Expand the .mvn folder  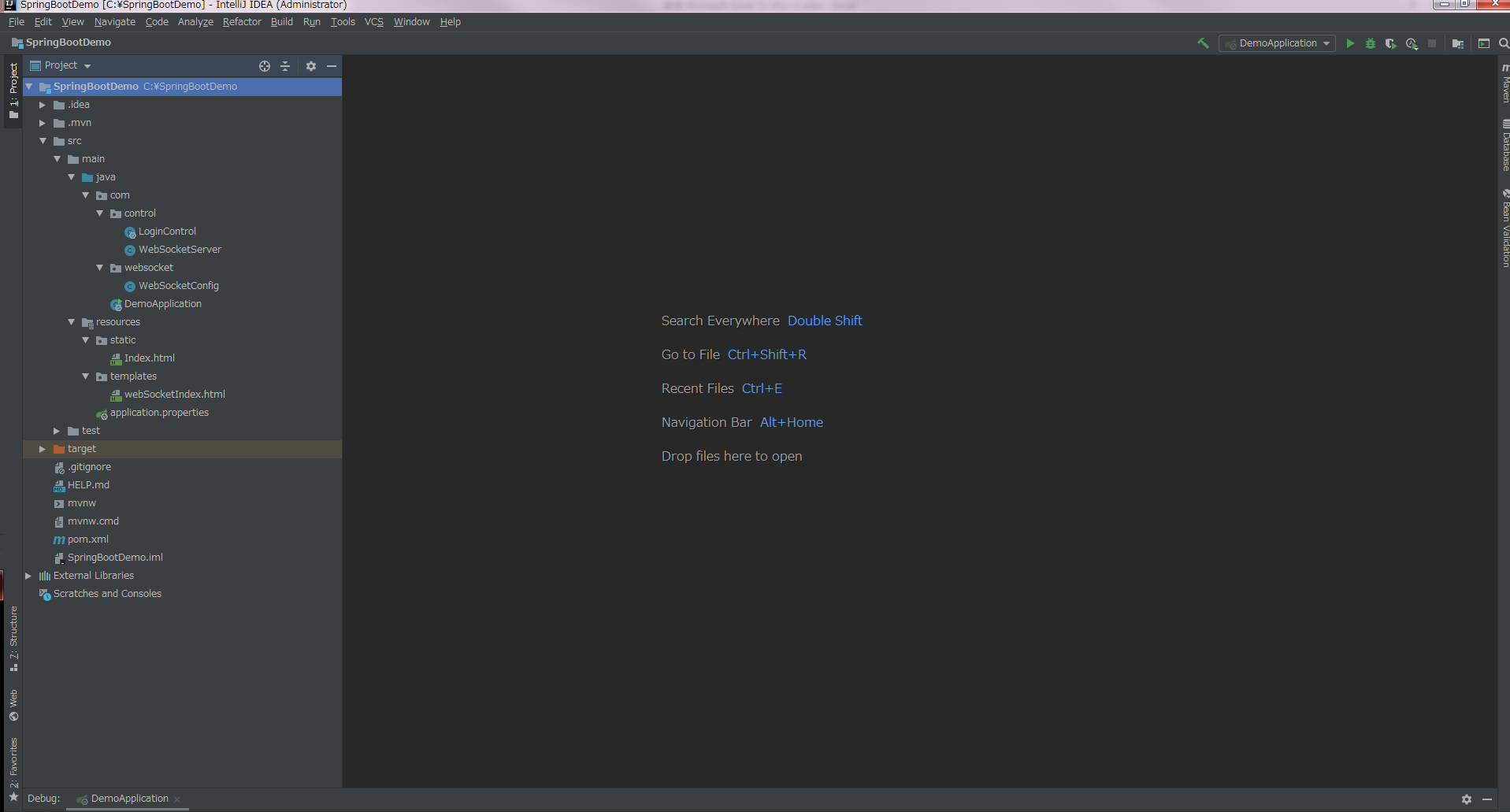43,123
